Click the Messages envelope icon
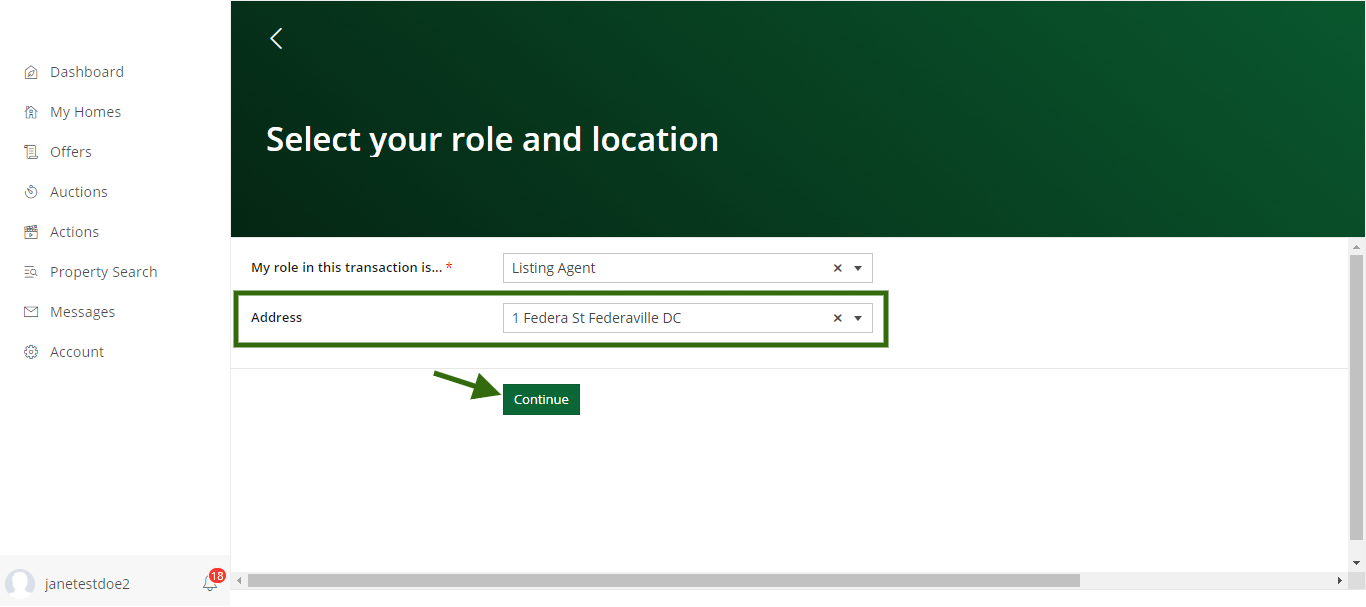 click(x=31, y=312)
